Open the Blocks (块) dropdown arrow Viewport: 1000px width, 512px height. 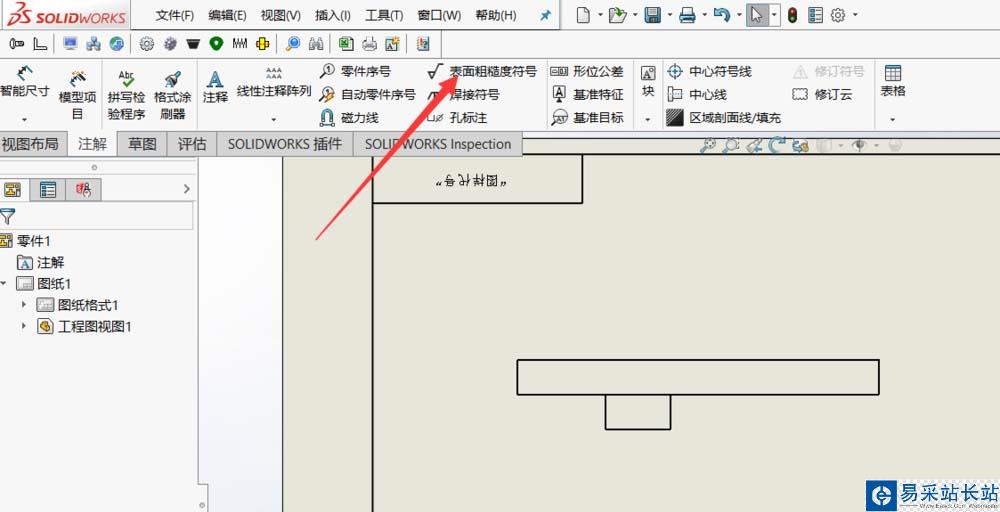(x=648, y=119)
